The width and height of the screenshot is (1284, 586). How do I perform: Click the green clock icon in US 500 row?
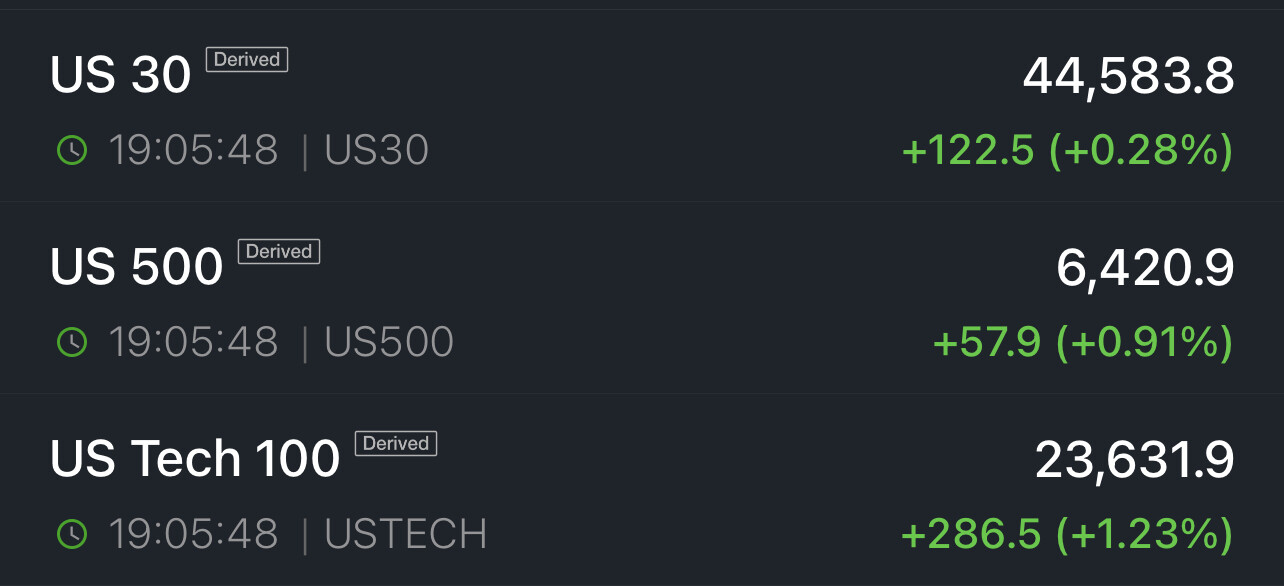[x=72, y=343]
